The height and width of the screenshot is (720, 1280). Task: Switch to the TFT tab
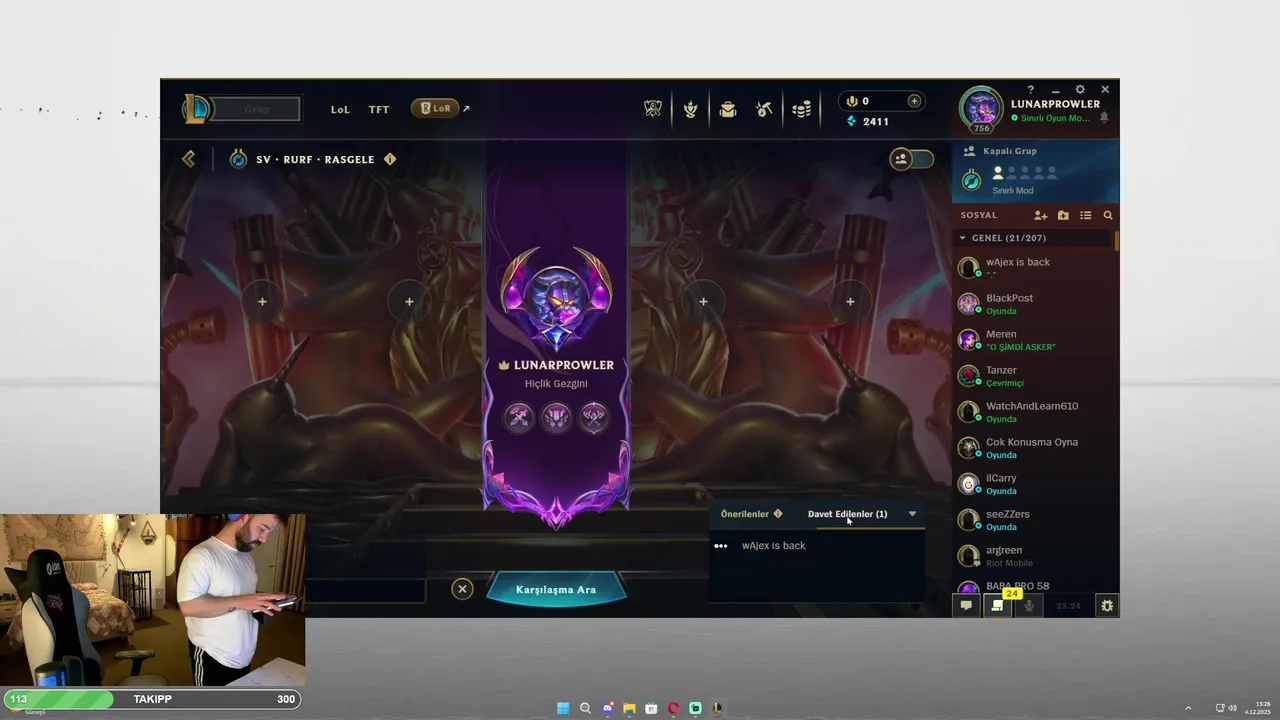(x=379, y=109)
